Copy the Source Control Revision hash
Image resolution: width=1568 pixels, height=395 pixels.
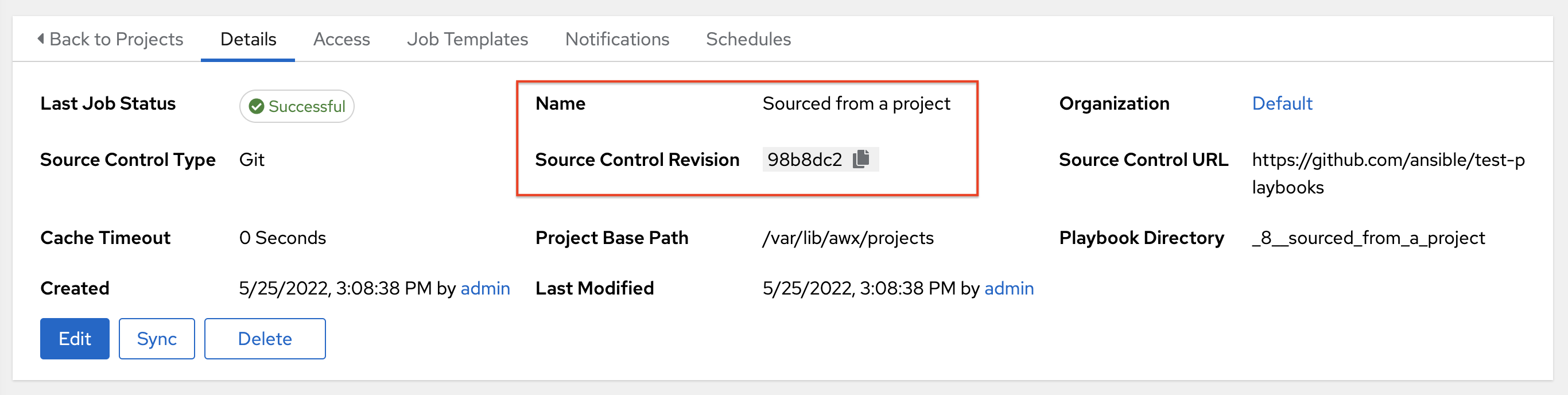click(x=862, y=160)
